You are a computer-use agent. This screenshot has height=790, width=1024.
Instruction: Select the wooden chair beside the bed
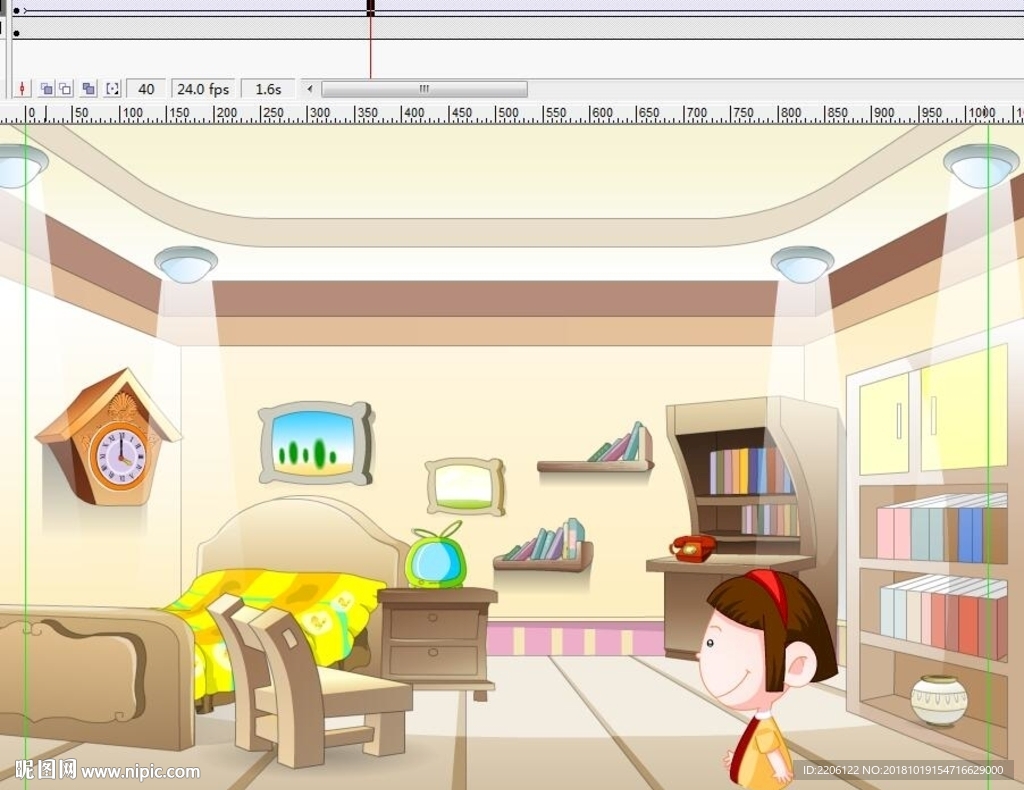(310, 682)
